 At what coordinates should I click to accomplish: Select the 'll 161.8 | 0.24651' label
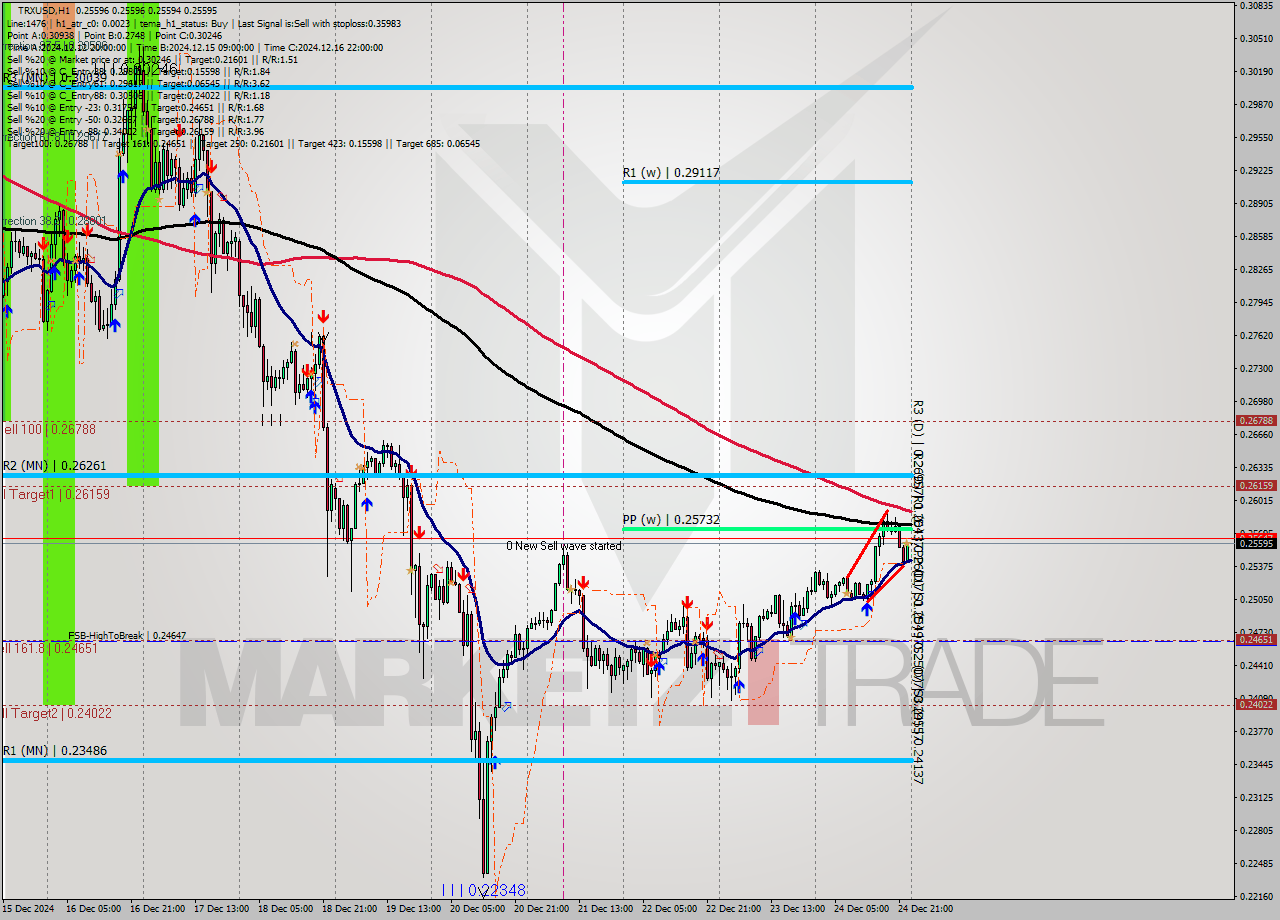[x=49, y=648]
